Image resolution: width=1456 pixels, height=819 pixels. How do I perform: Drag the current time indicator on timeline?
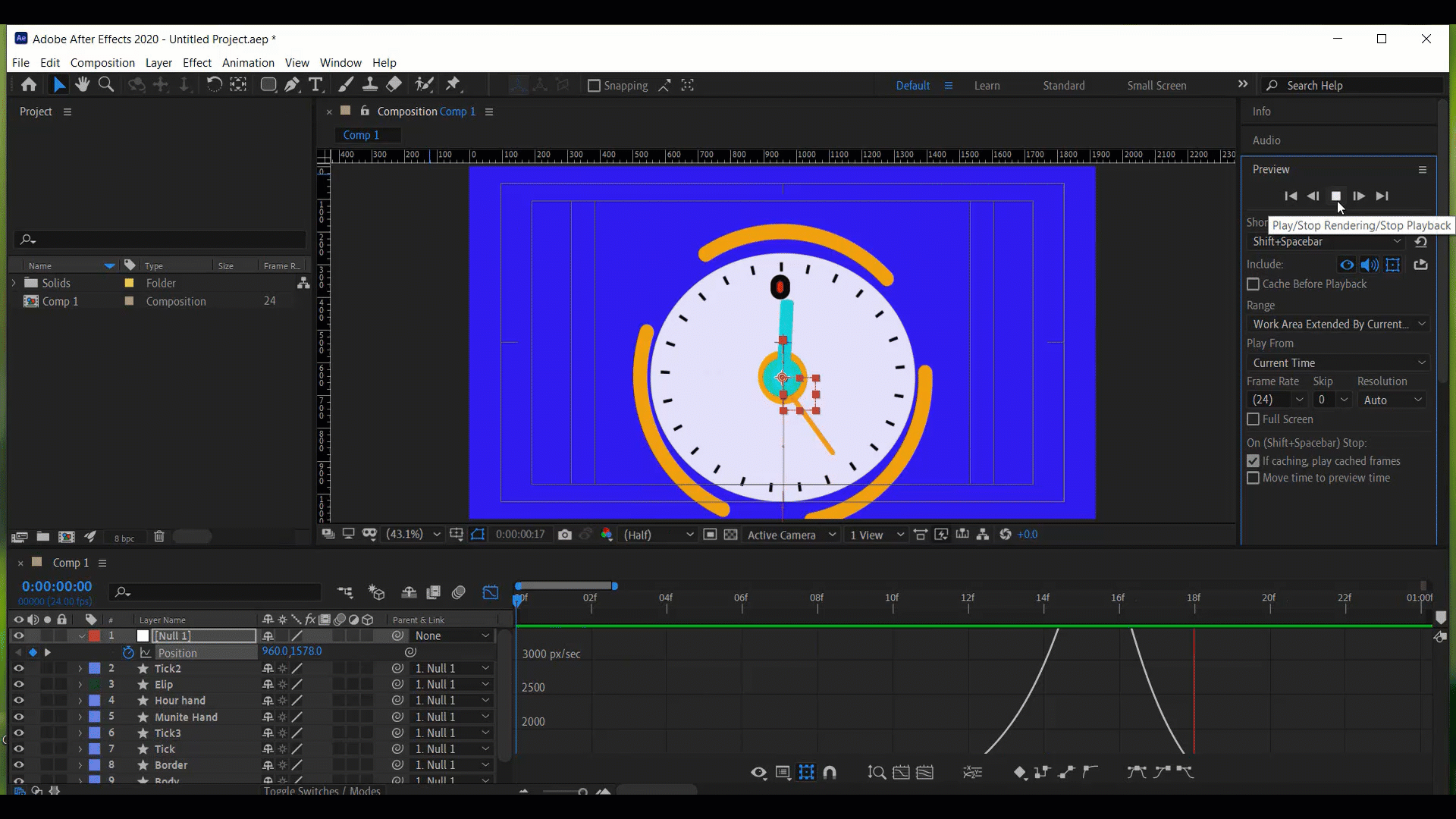(x=519, y=597)
